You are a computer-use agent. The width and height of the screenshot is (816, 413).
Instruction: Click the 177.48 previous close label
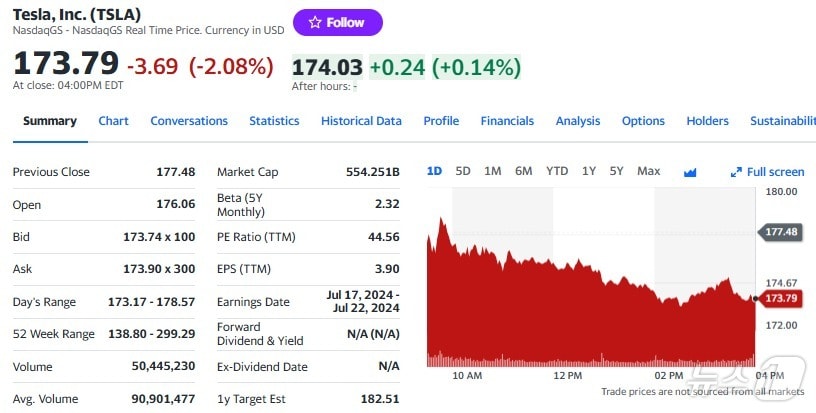point(780,232)
